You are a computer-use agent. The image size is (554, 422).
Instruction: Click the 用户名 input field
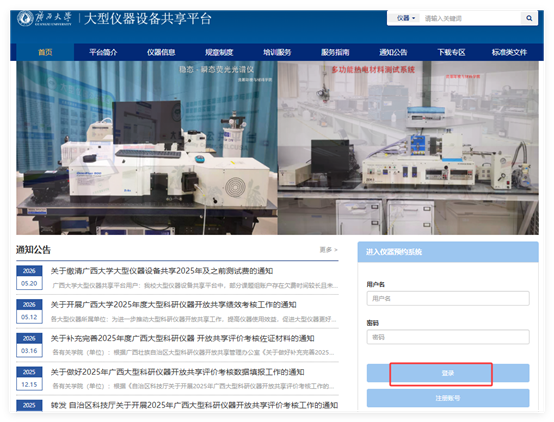(448, 298)
